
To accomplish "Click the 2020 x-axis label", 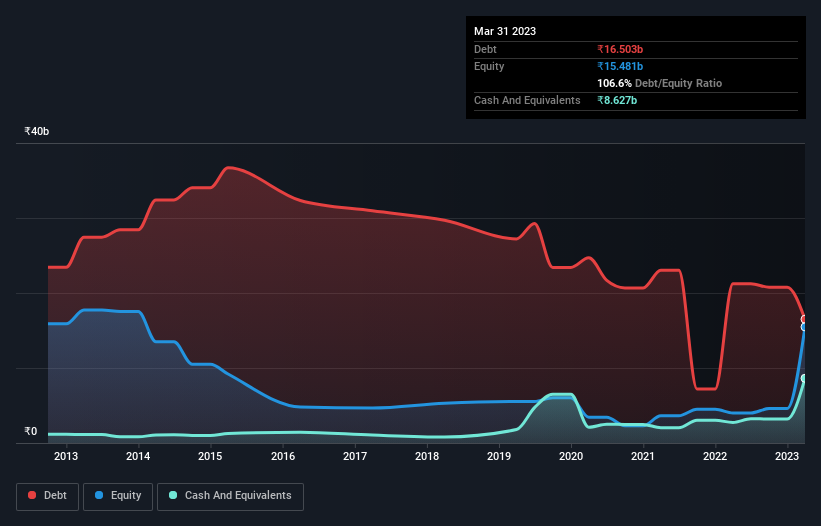I will click(x=571, y=456).
